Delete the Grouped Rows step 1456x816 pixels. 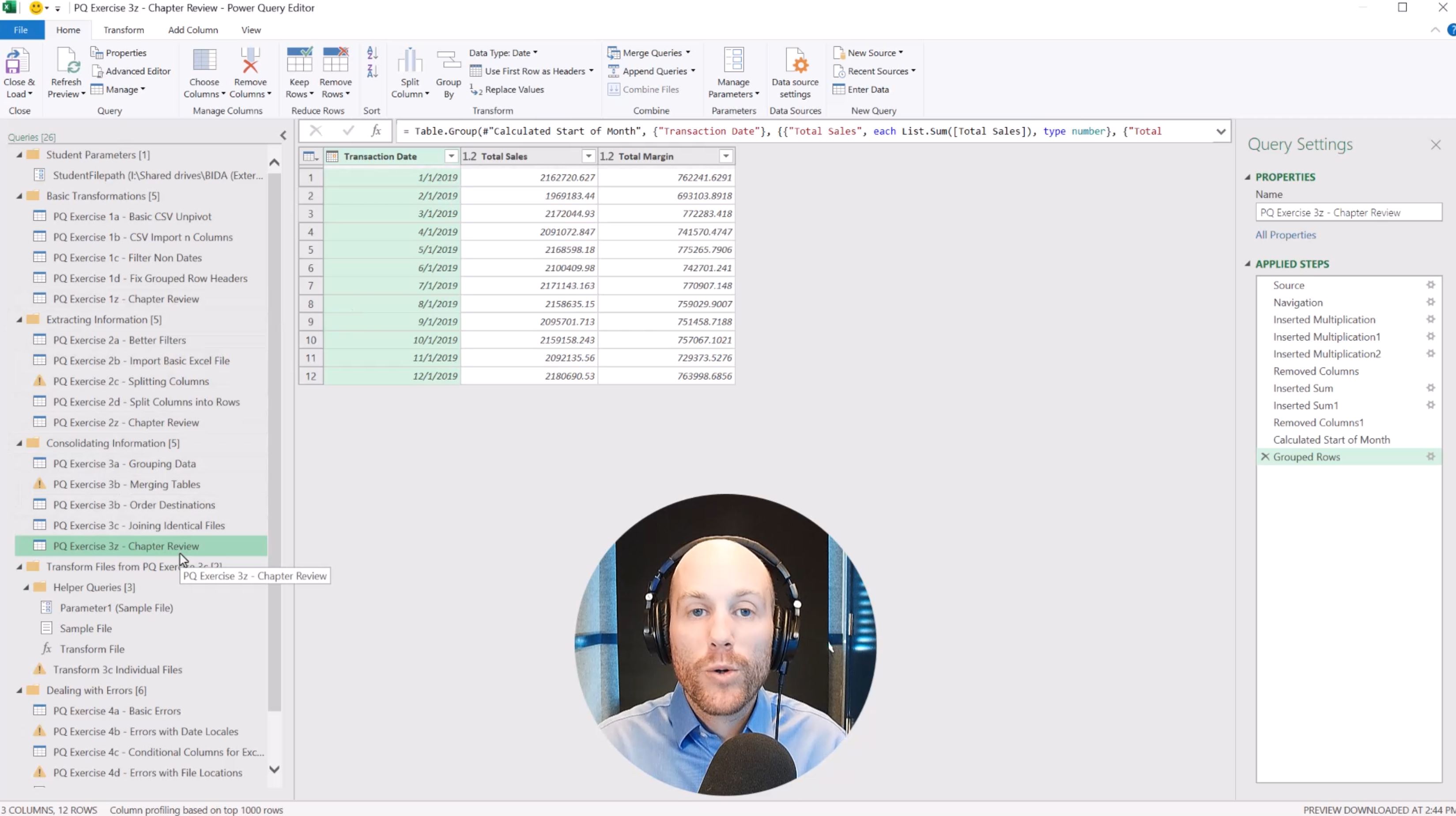[1265, 456]
